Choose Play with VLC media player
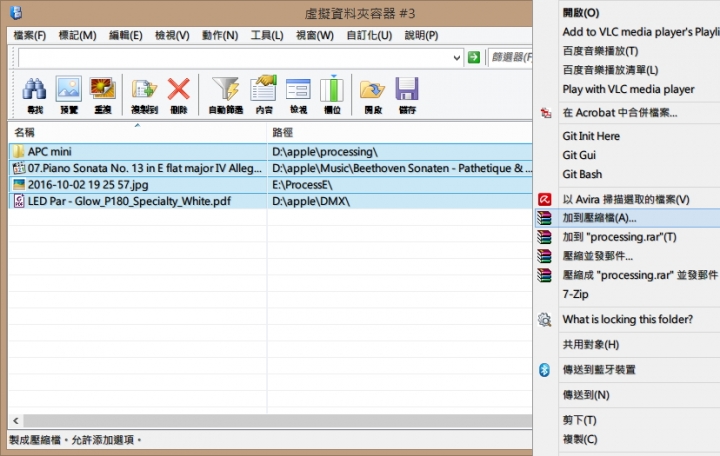Viewport: 720px width, 456px height. pos(628,89)
